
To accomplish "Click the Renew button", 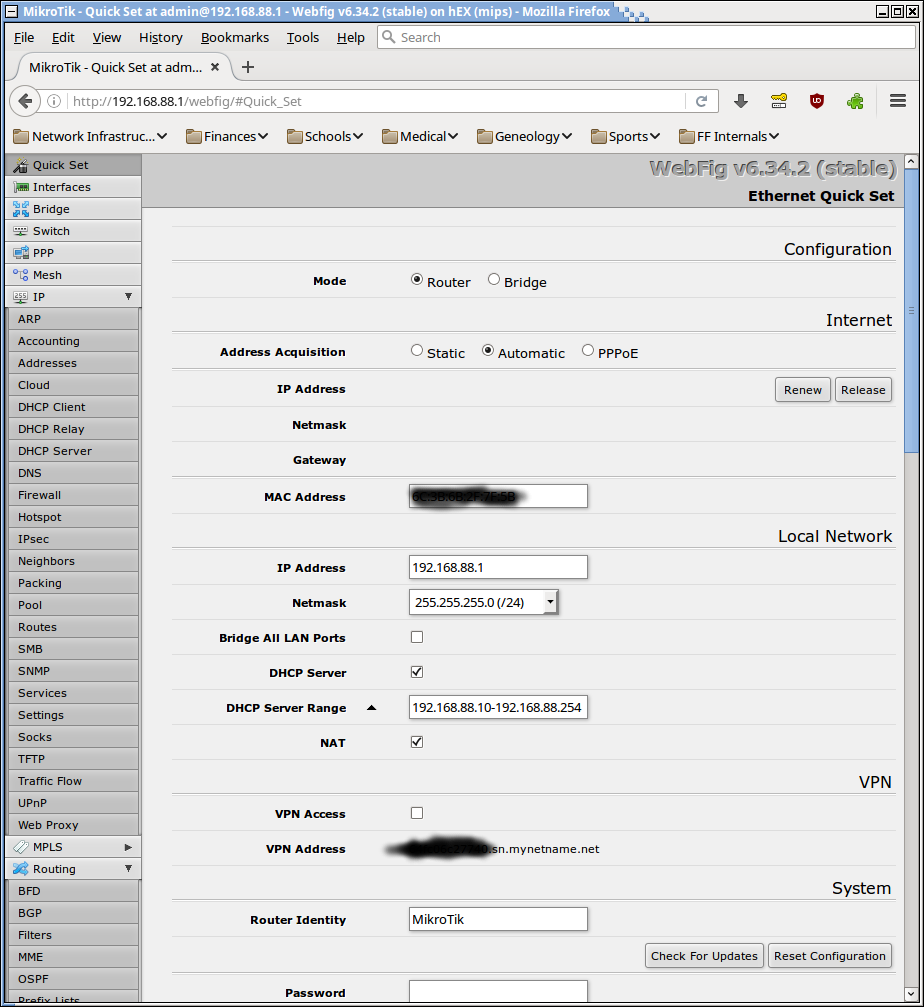I will [803, 390].
